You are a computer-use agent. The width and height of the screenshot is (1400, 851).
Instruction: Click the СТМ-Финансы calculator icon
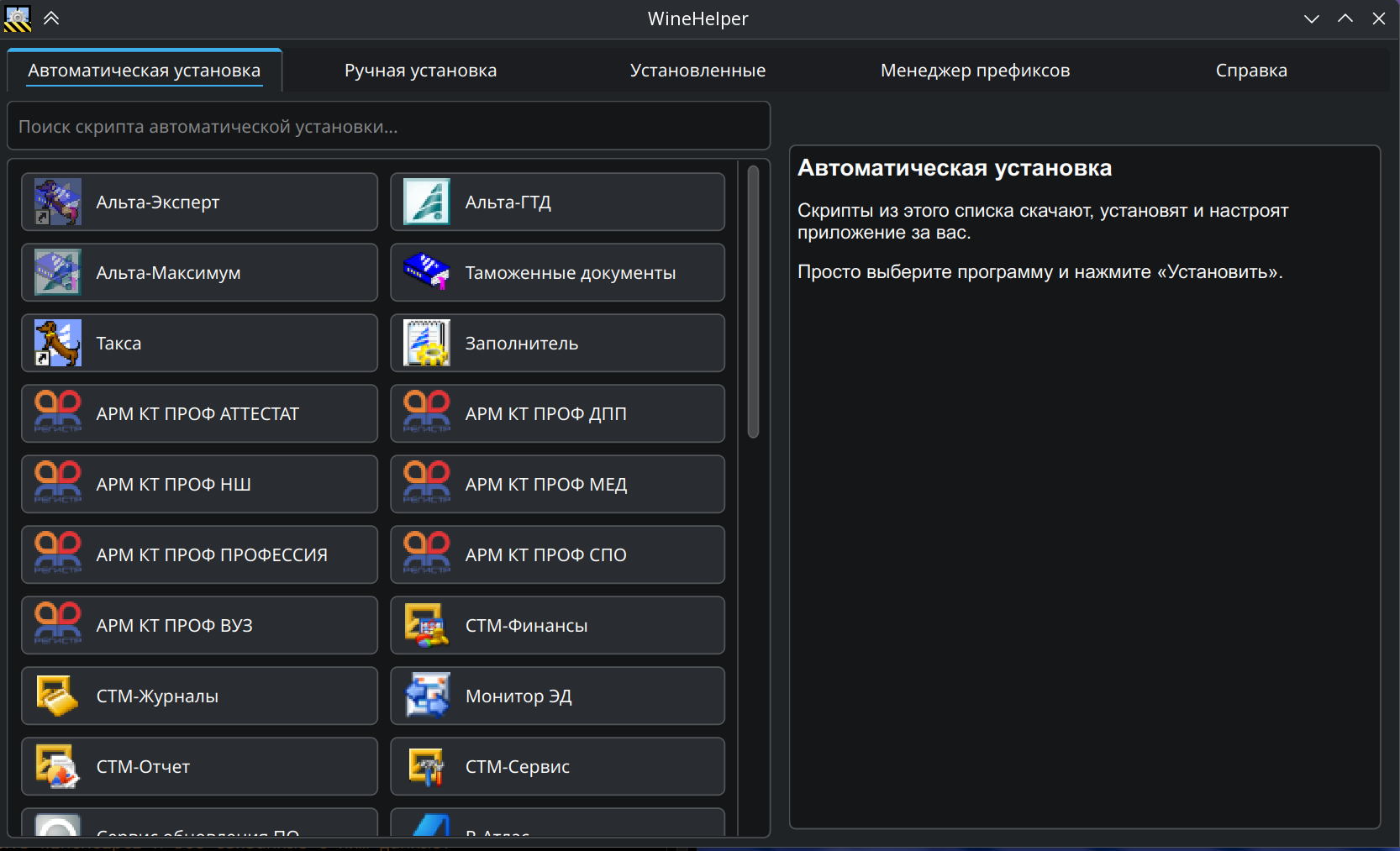coord(426,625)
